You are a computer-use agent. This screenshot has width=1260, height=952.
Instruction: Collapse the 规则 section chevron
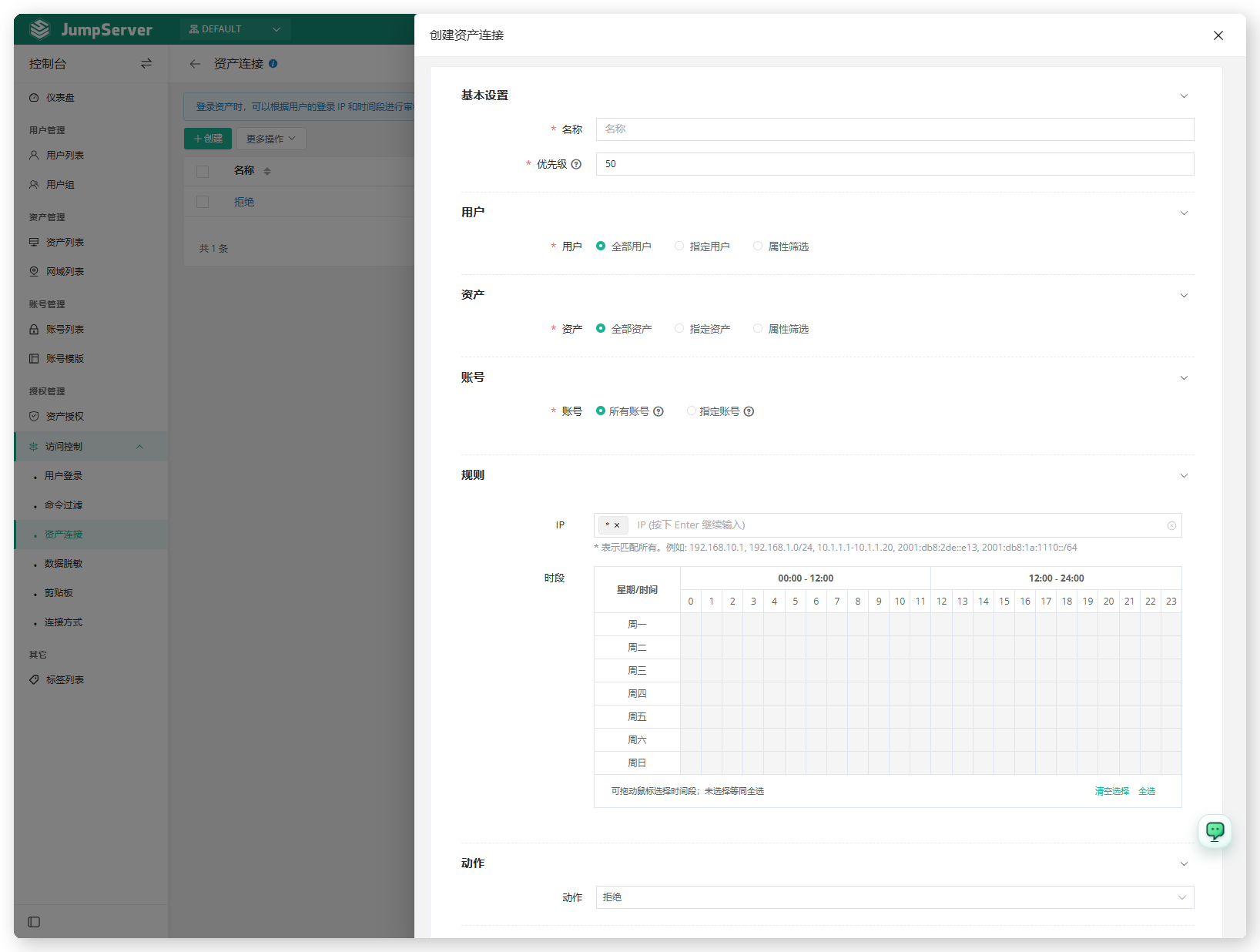1184,476
